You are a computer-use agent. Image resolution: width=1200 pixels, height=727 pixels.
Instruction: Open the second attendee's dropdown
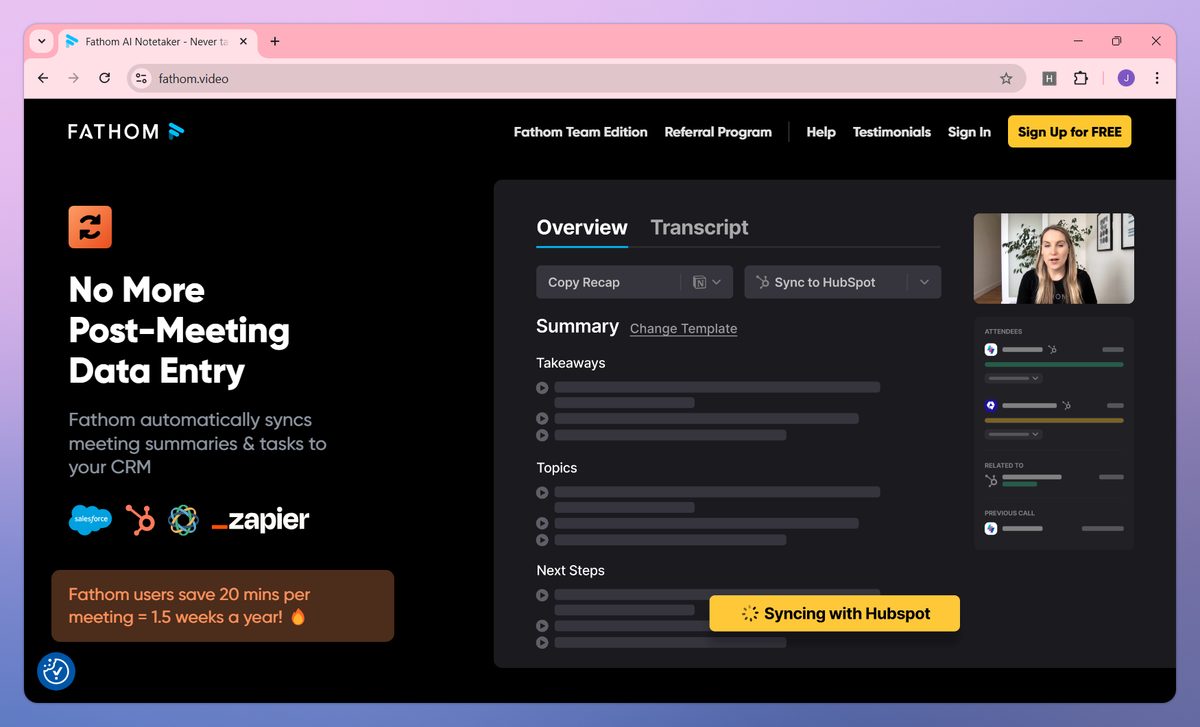click(x=1013, y=434)
